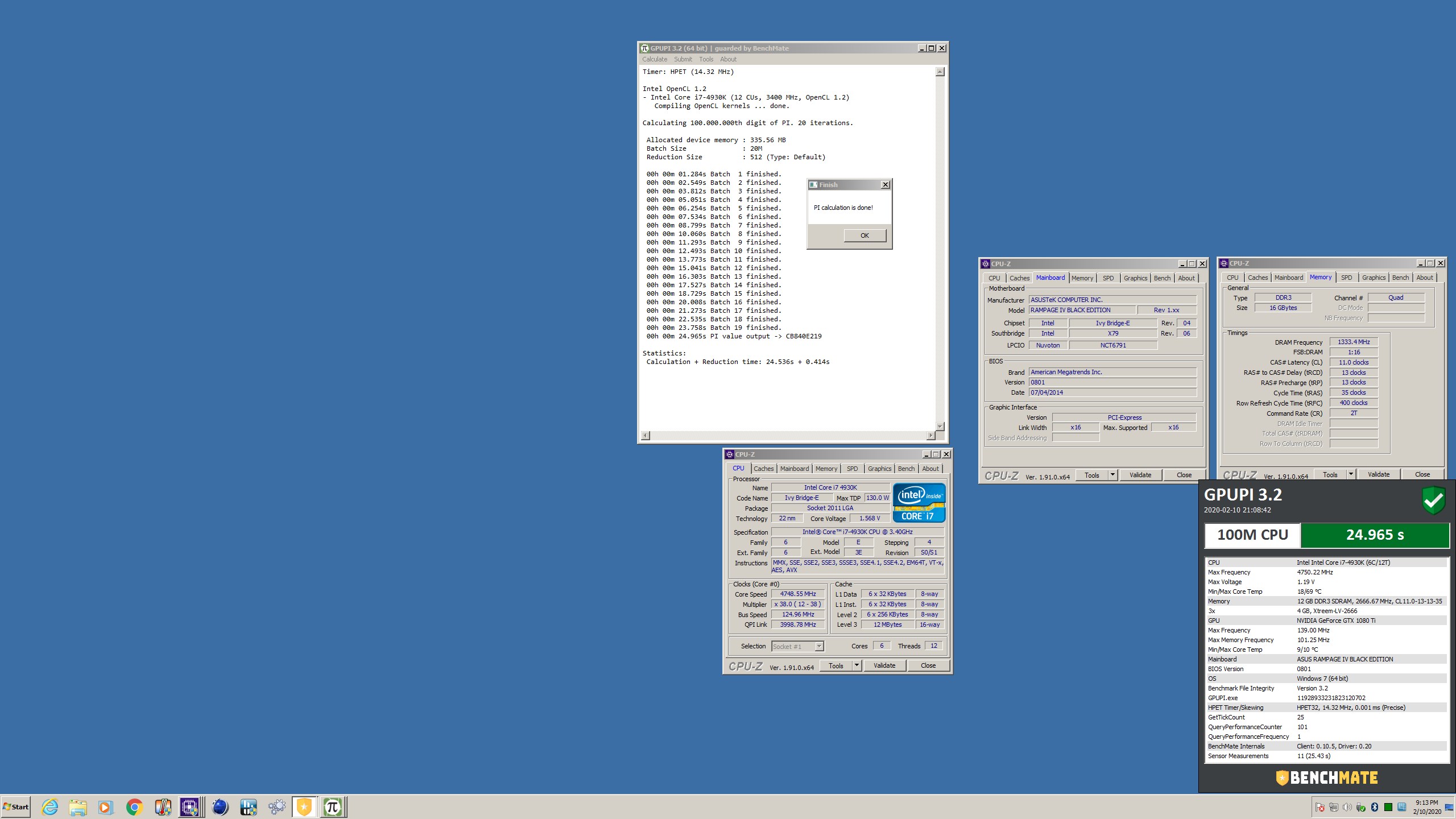Click the GPUPI vertical scrollbar up arrow
Screen dimensions: 1456x819
[x=940, y=72]
